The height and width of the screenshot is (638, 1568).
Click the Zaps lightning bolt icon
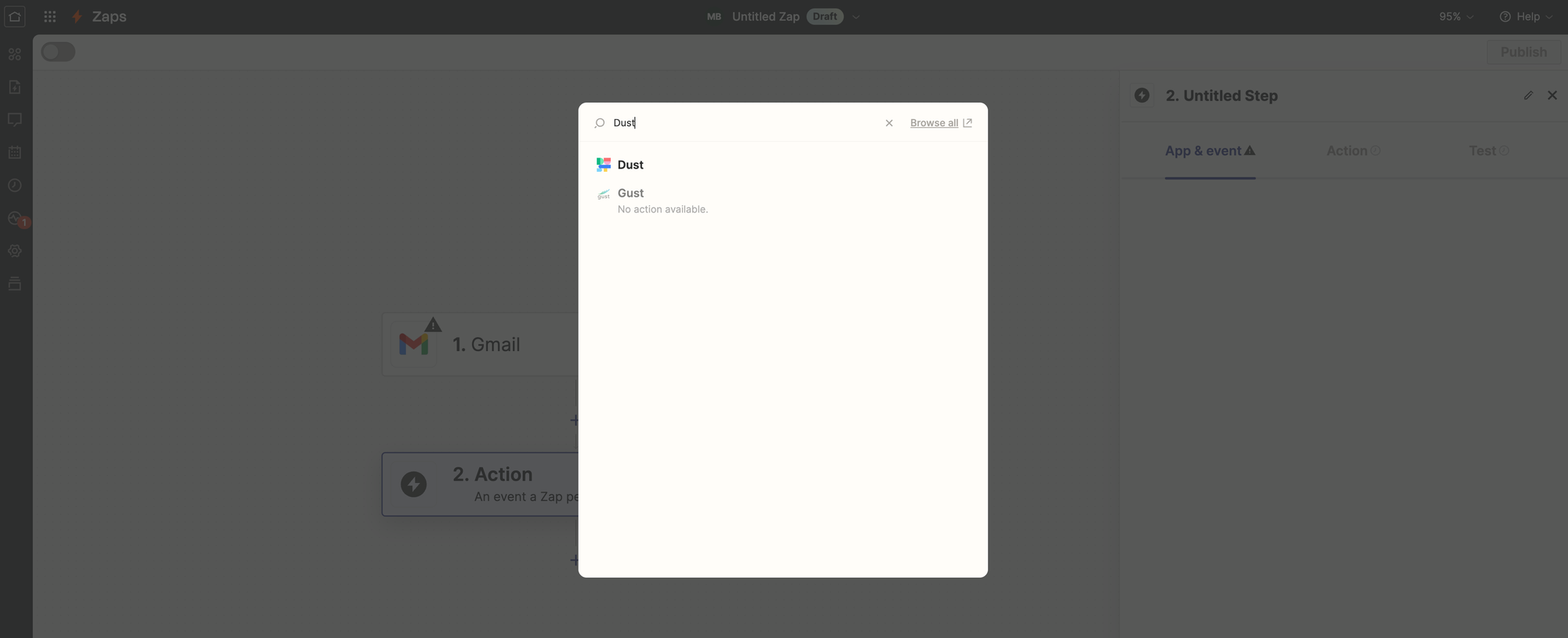(x=77, y=16)
